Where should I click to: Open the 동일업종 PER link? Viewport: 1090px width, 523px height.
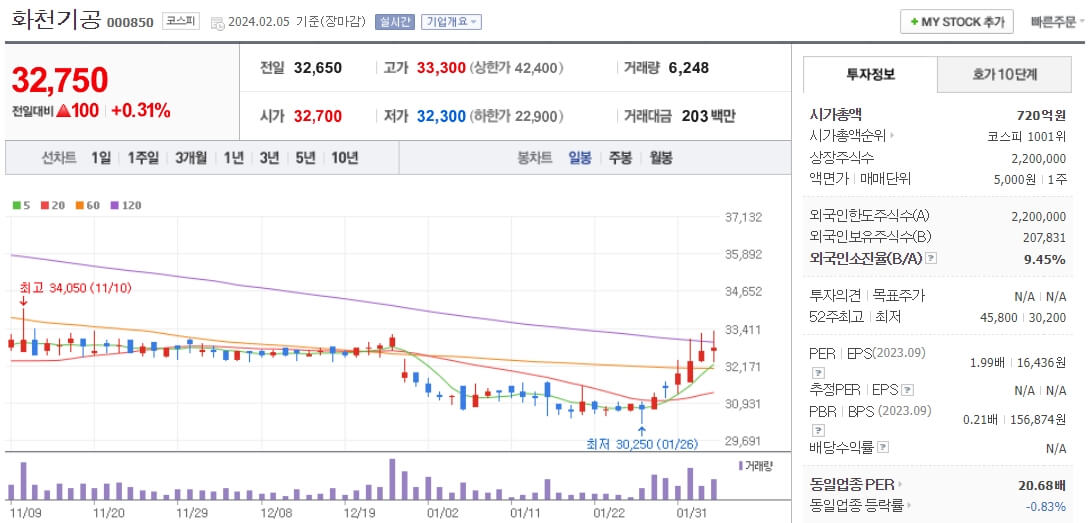[856, 484]
